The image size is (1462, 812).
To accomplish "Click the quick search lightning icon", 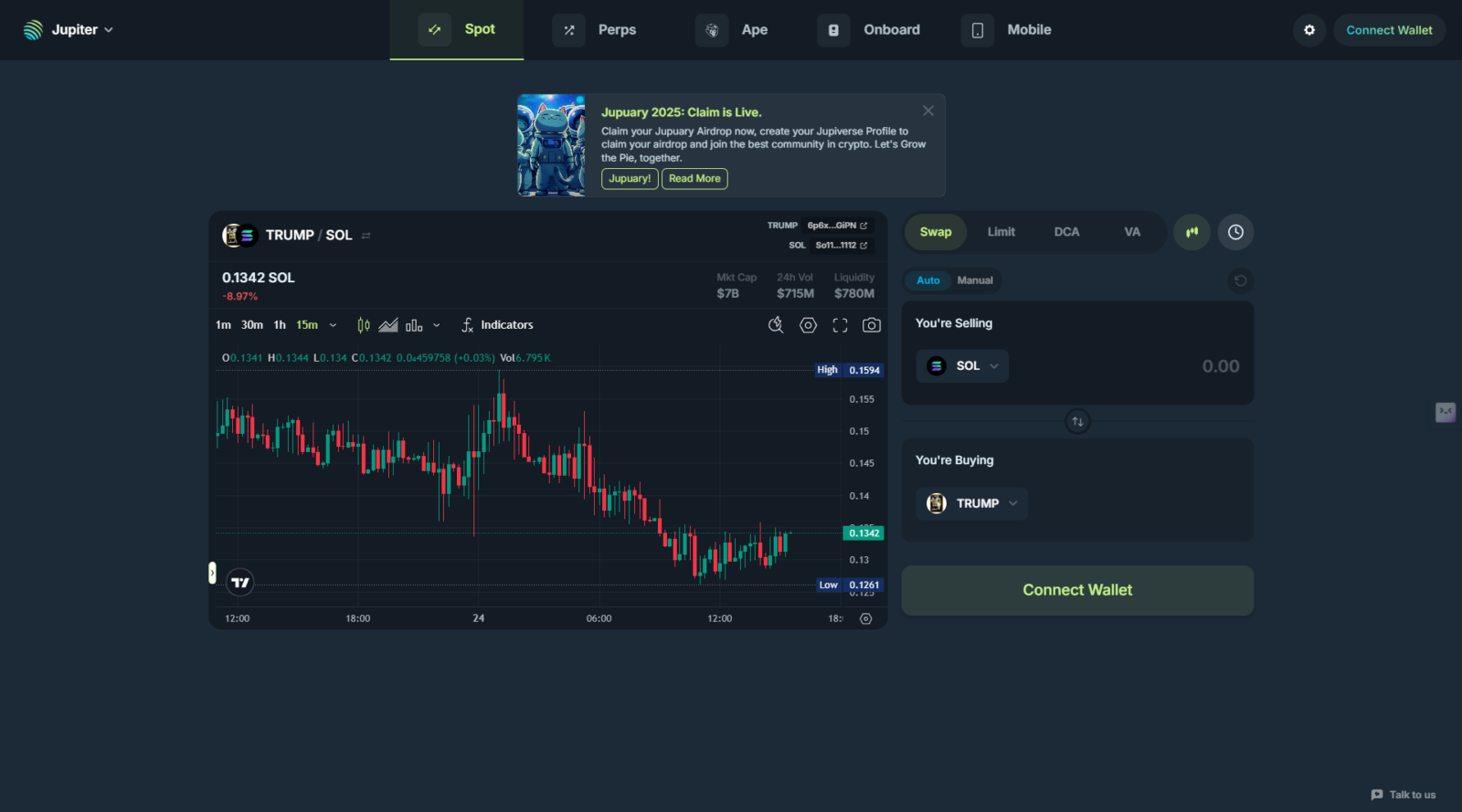I will pos(776,325).
